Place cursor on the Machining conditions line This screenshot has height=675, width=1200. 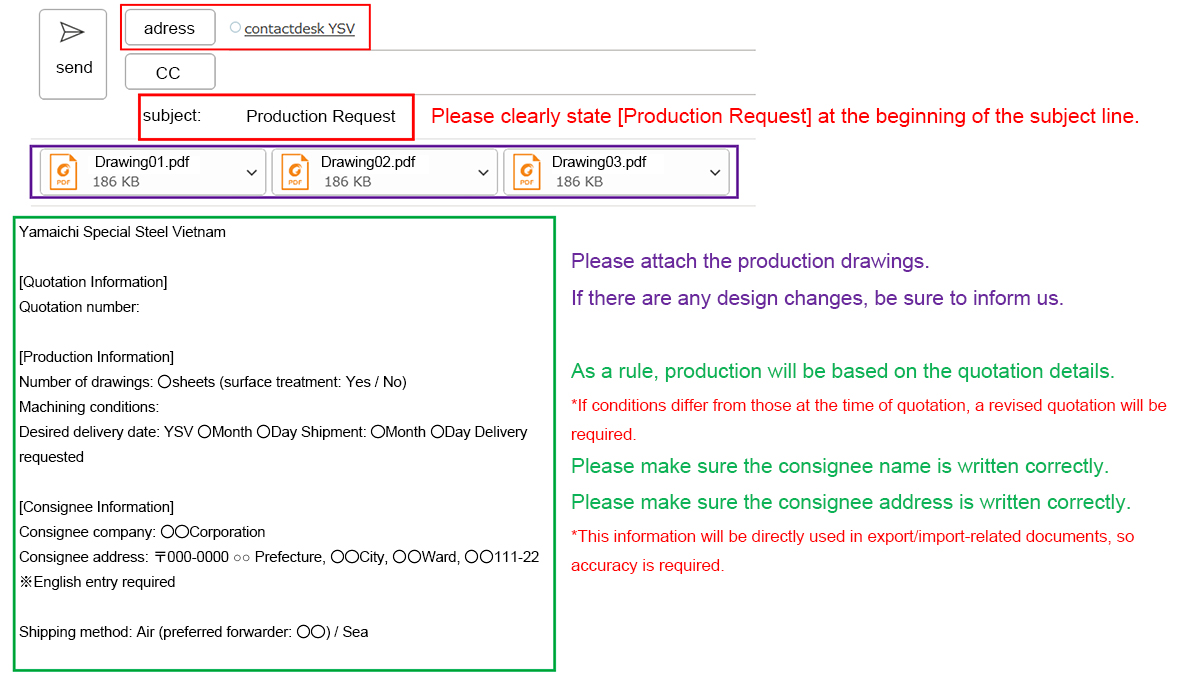click(x=89, y=407)
